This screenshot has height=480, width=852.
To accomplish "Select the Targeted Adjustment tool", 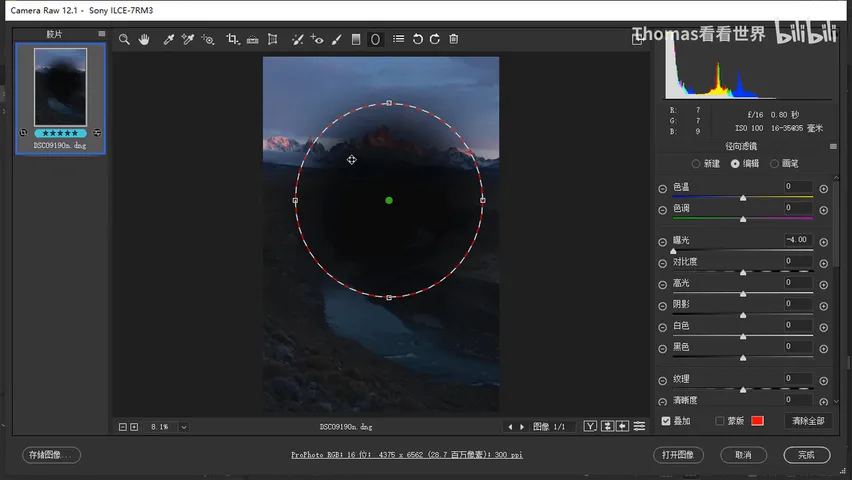I will pos(208,39).
